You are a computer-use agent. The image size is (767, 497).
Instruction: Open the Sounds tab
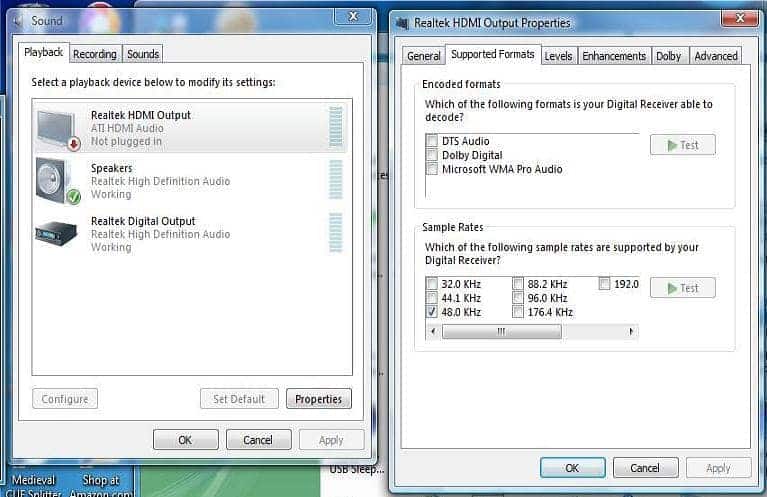[x=143, y=54]
